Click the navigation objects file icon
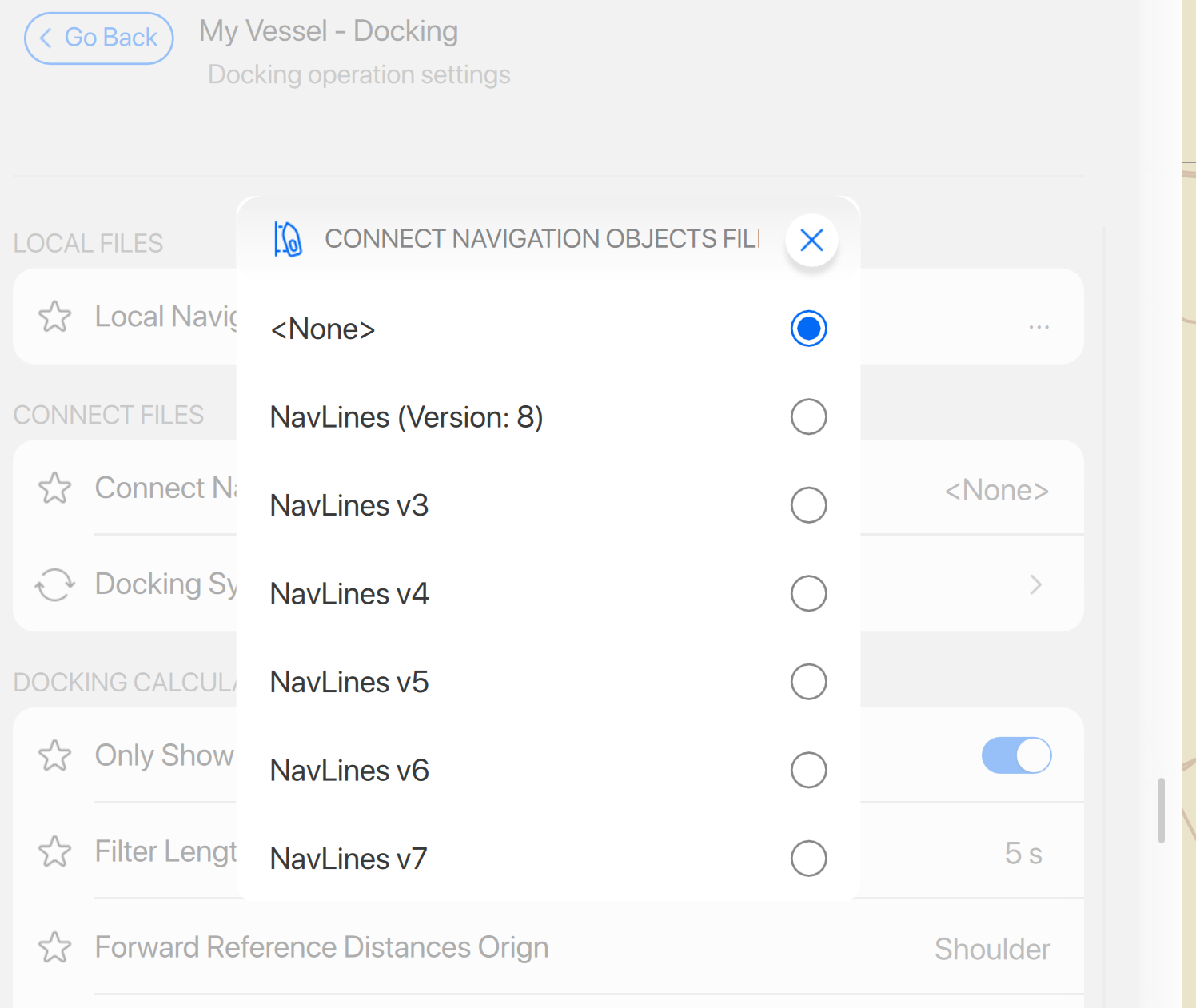This screenshot has width=1196, height=1008. pos(288,239)
